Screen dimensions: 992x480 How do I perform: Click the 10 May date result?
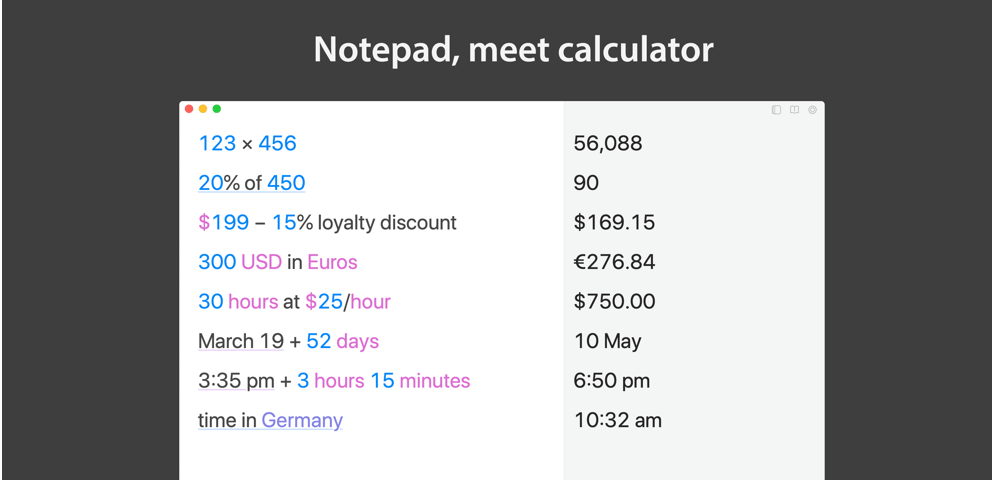(x=607, y=342)
